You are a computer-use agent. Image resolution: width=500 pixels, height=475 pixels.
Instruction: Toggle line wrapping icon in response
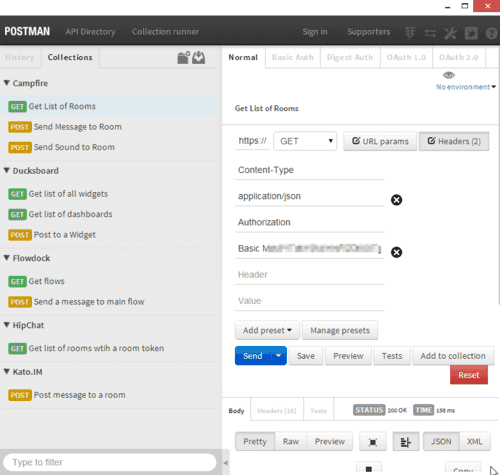tap(406, 442)
